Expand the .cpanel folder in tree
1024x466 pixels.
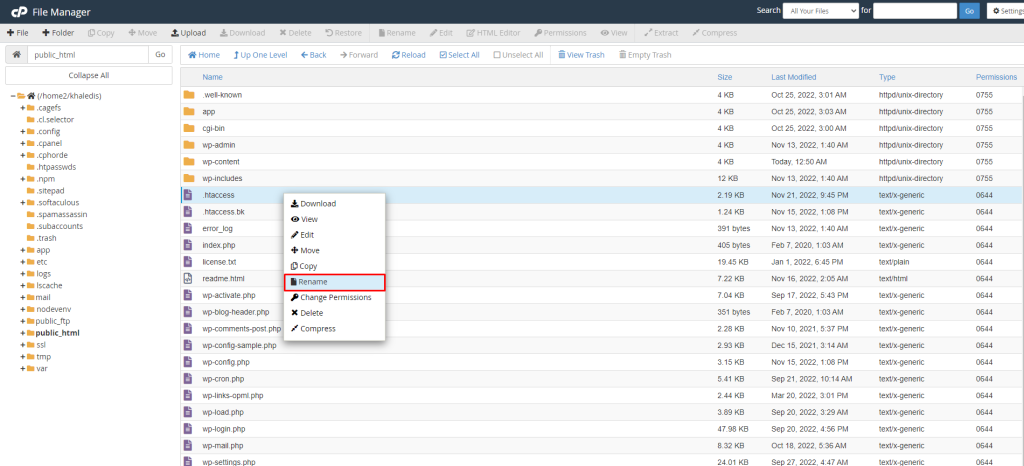tap(23, 143)
